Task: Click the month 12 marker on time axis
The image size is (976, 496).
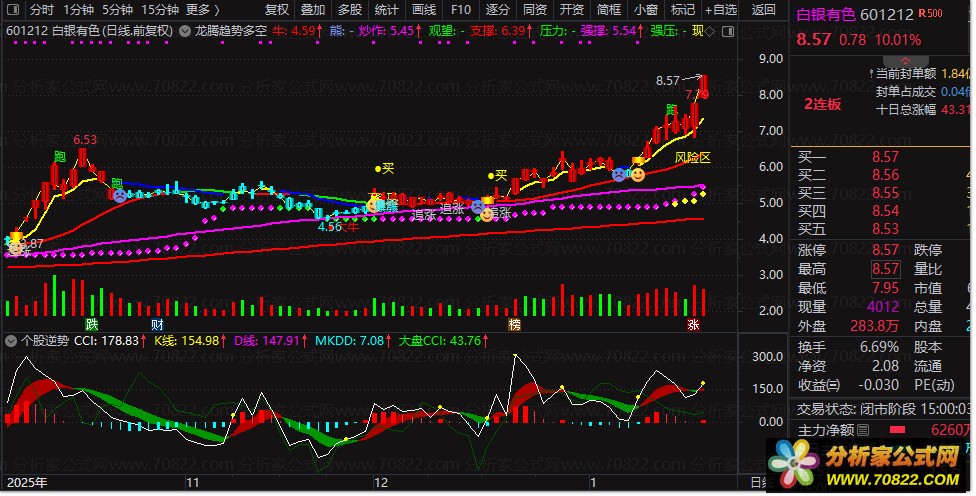Action: click(x=380, y=483)
